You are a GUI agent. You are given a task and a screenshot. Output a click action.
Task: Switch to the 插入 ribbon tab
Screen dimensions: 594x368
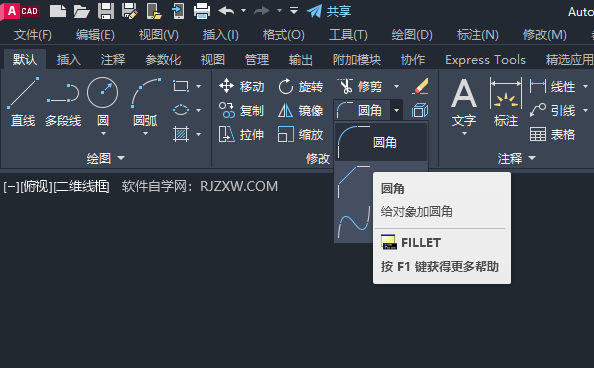[69, 60]
